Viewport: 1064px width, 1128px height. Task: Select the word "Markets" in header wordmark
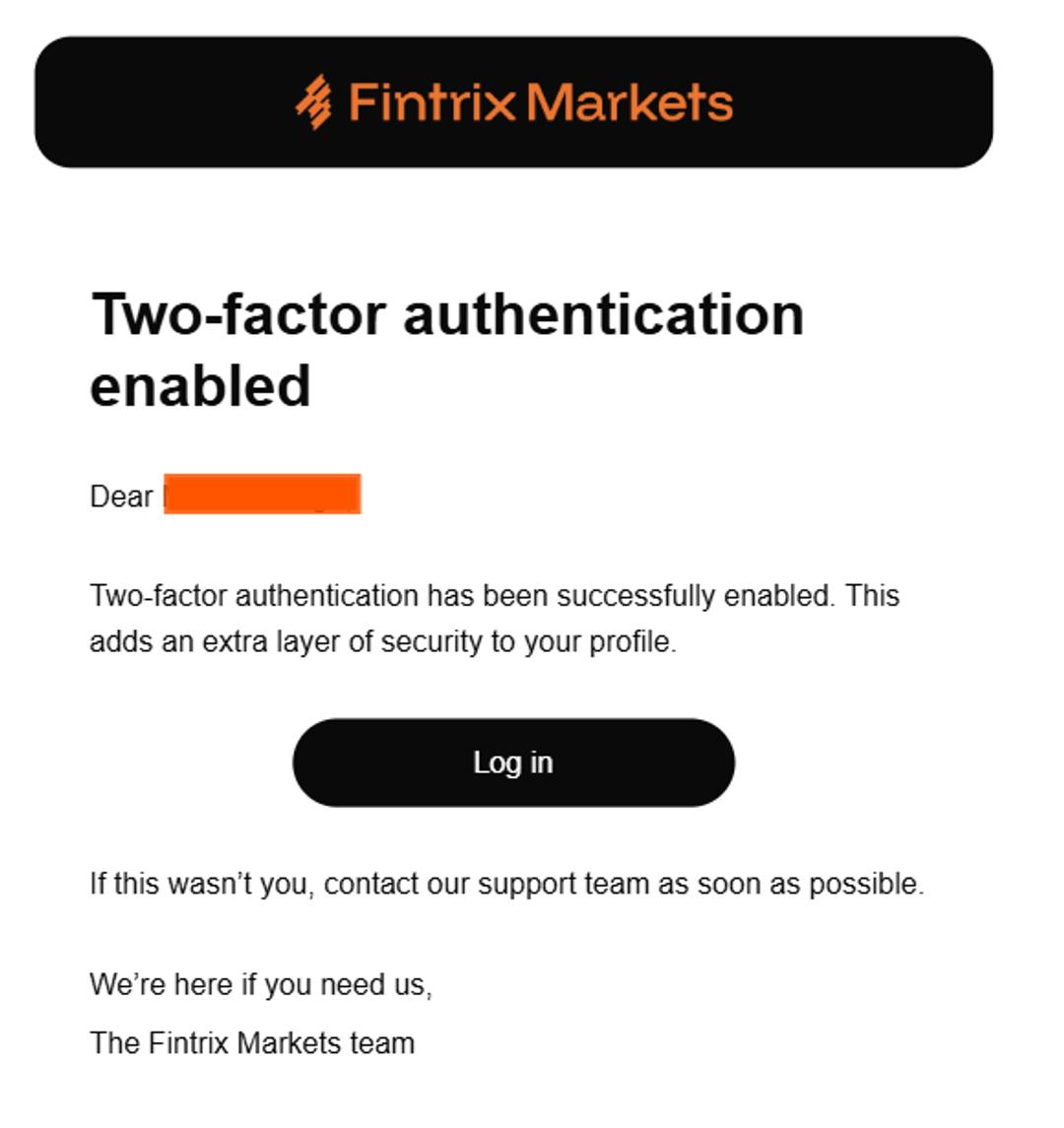[x=631, y=102]
